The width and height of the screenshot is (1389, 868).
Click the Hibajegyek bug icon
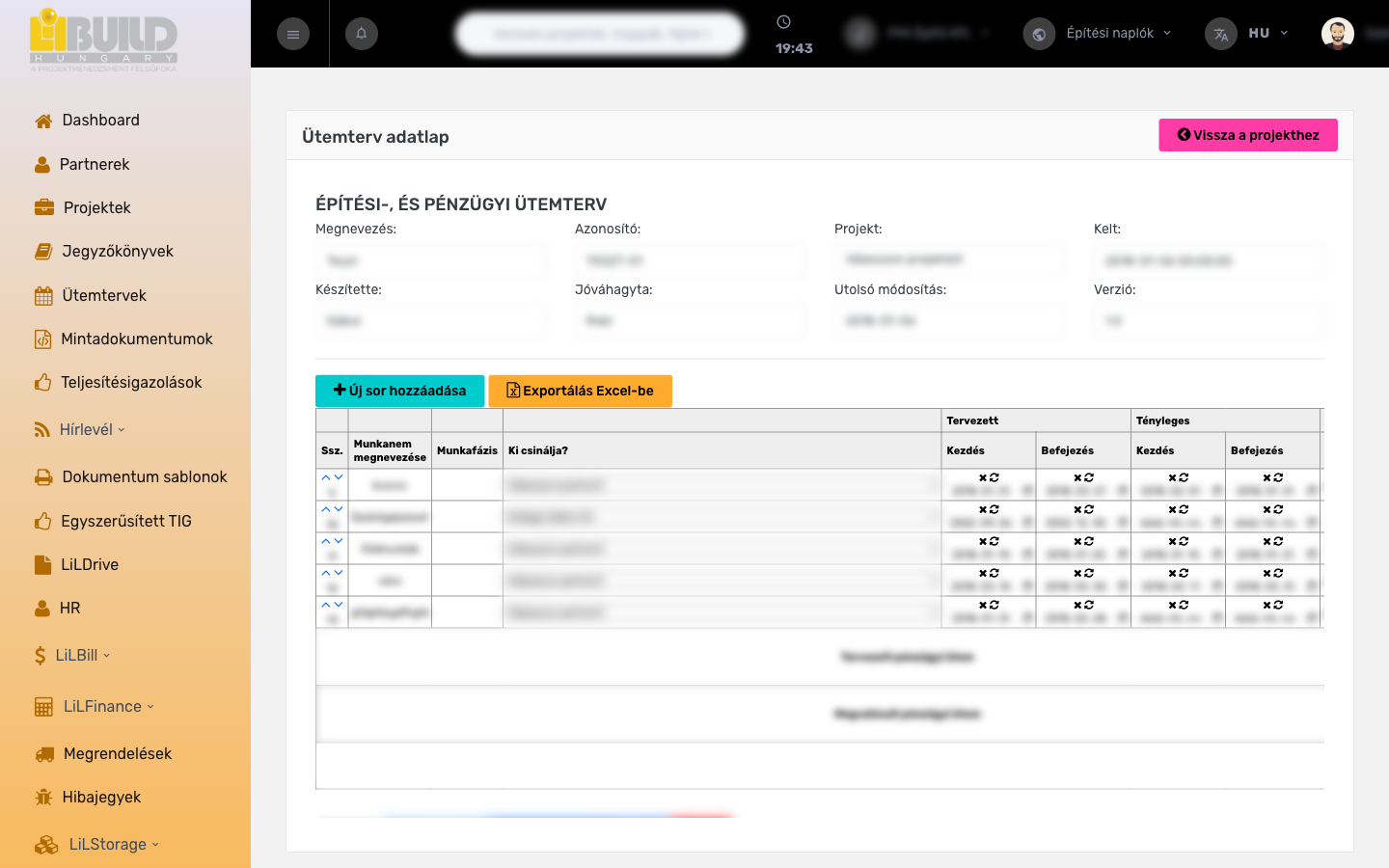(43, 798)
